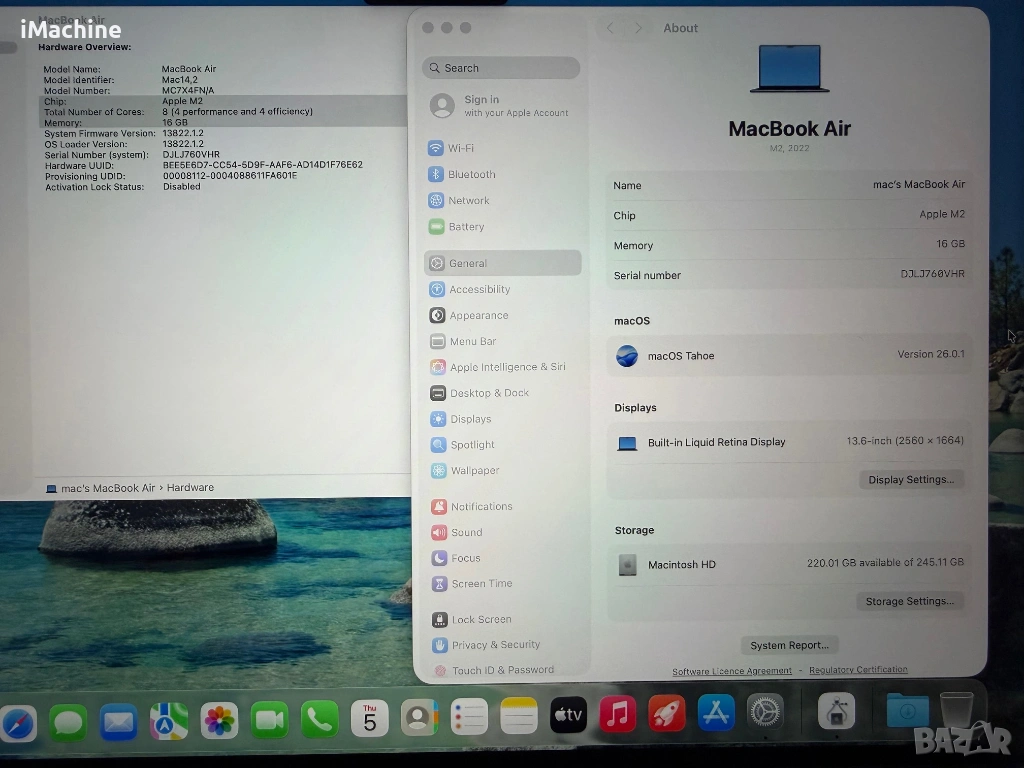Select Privacy & Security in sidebar
This screenshot has height=768, width=1024.
(x=495, y=645)
